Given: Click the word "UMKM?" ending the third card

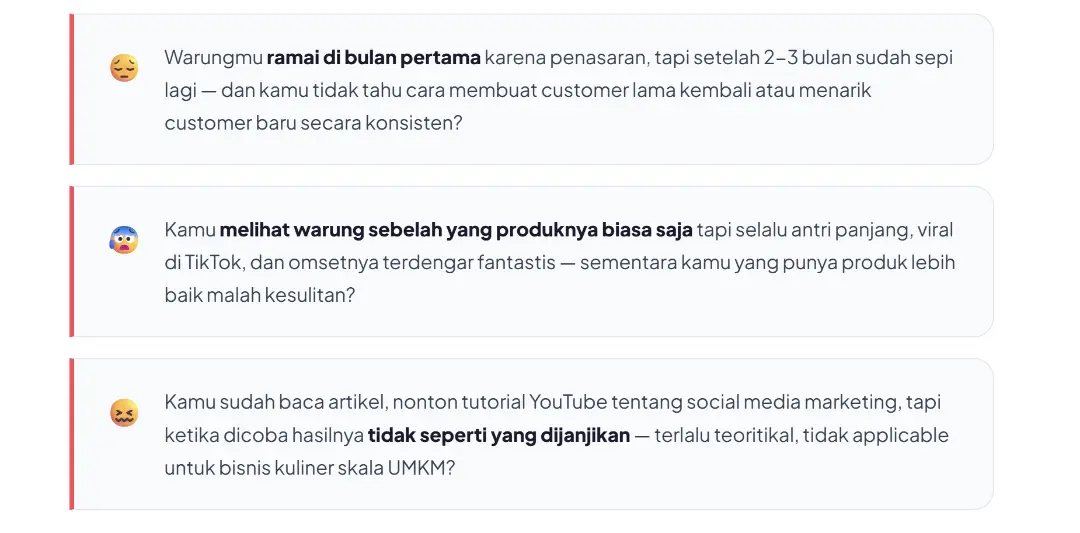Looking at the screenshot, I should [x=420, y=468].
